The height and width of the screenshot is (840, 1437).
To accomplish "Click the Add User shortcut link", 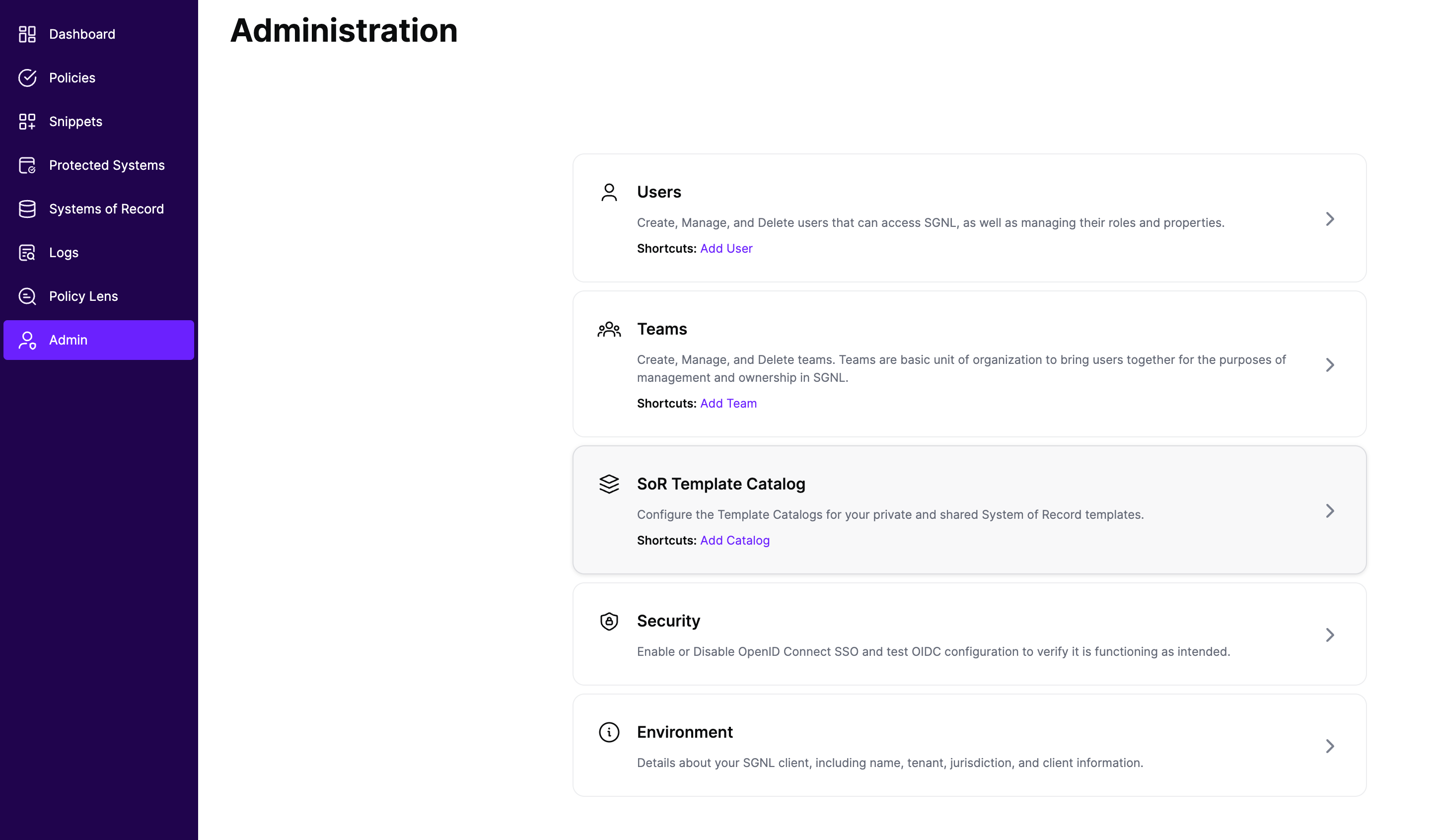I will pyautogui.click(x=726, y=249).
